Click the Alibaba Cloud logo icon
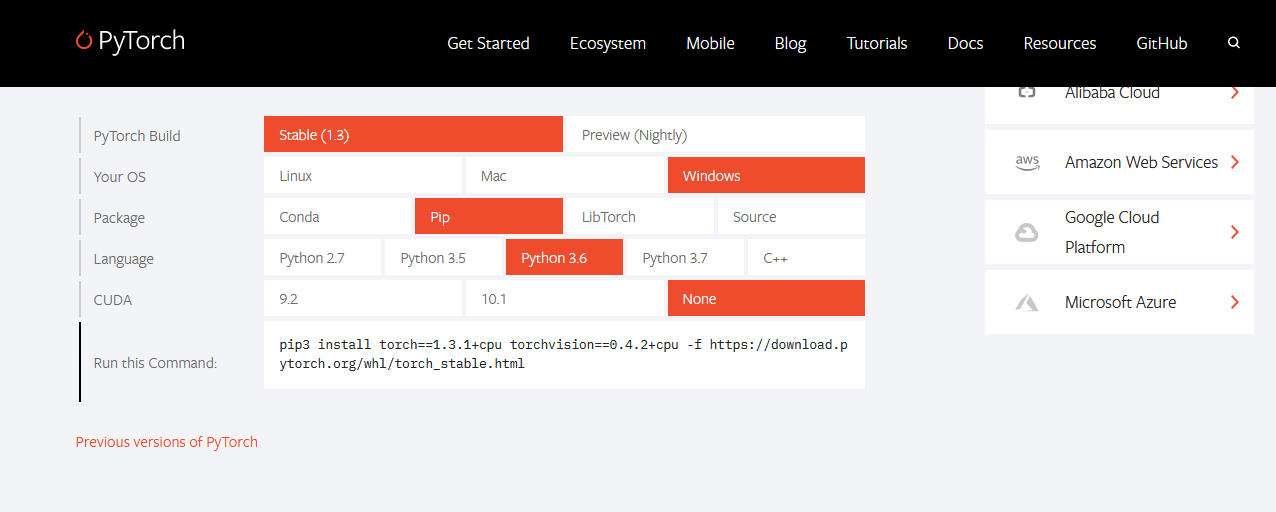1276x512 pixels. click(1027, 92)
